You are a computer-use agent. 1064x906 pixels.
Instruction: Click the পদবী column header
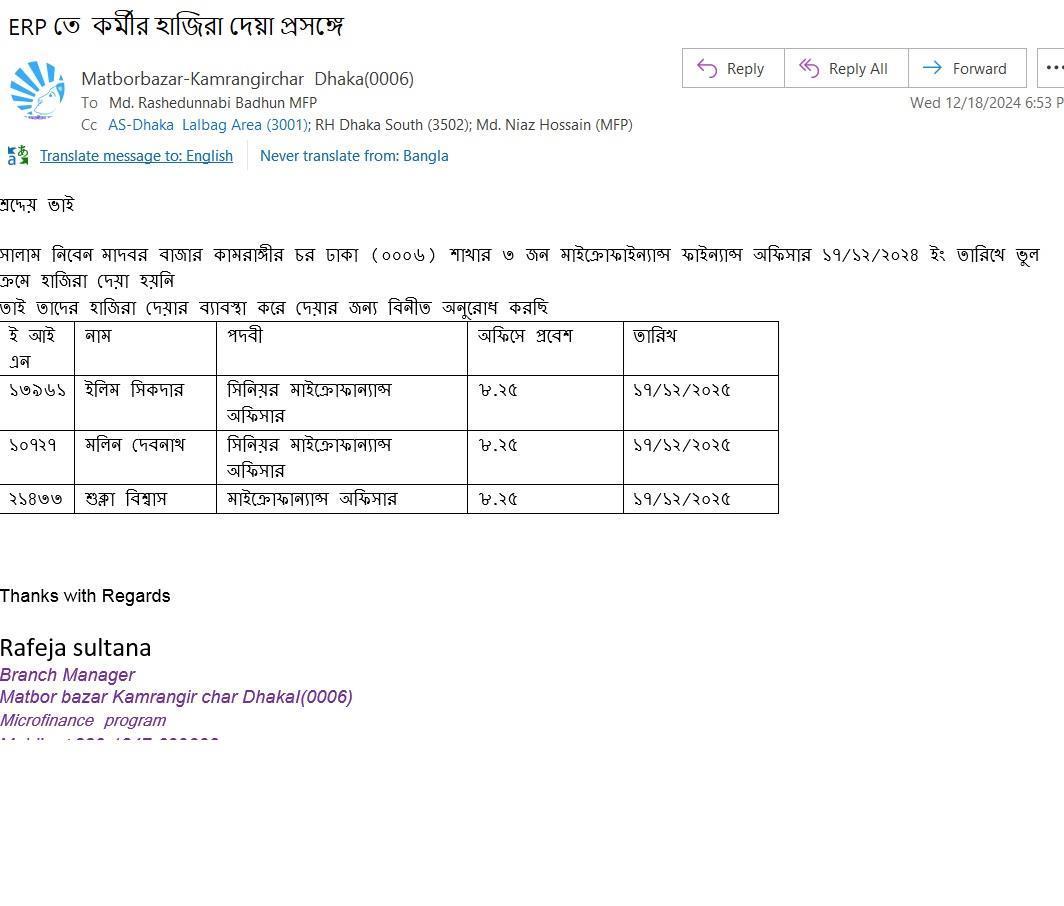[342, 348]
